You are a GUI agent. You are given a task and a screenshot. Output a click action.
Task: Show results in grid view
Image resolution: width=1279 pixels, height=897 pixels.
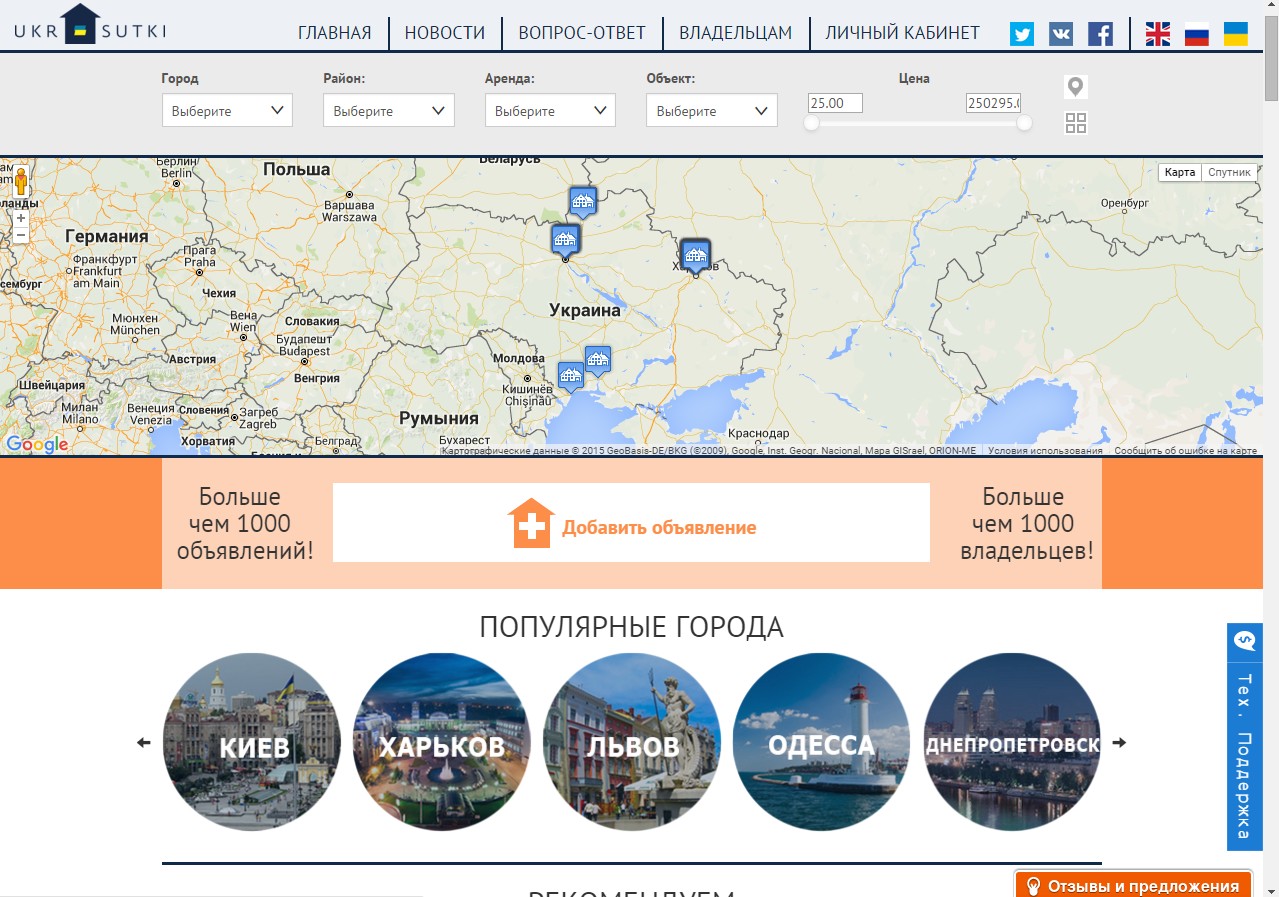[1076, 123]
